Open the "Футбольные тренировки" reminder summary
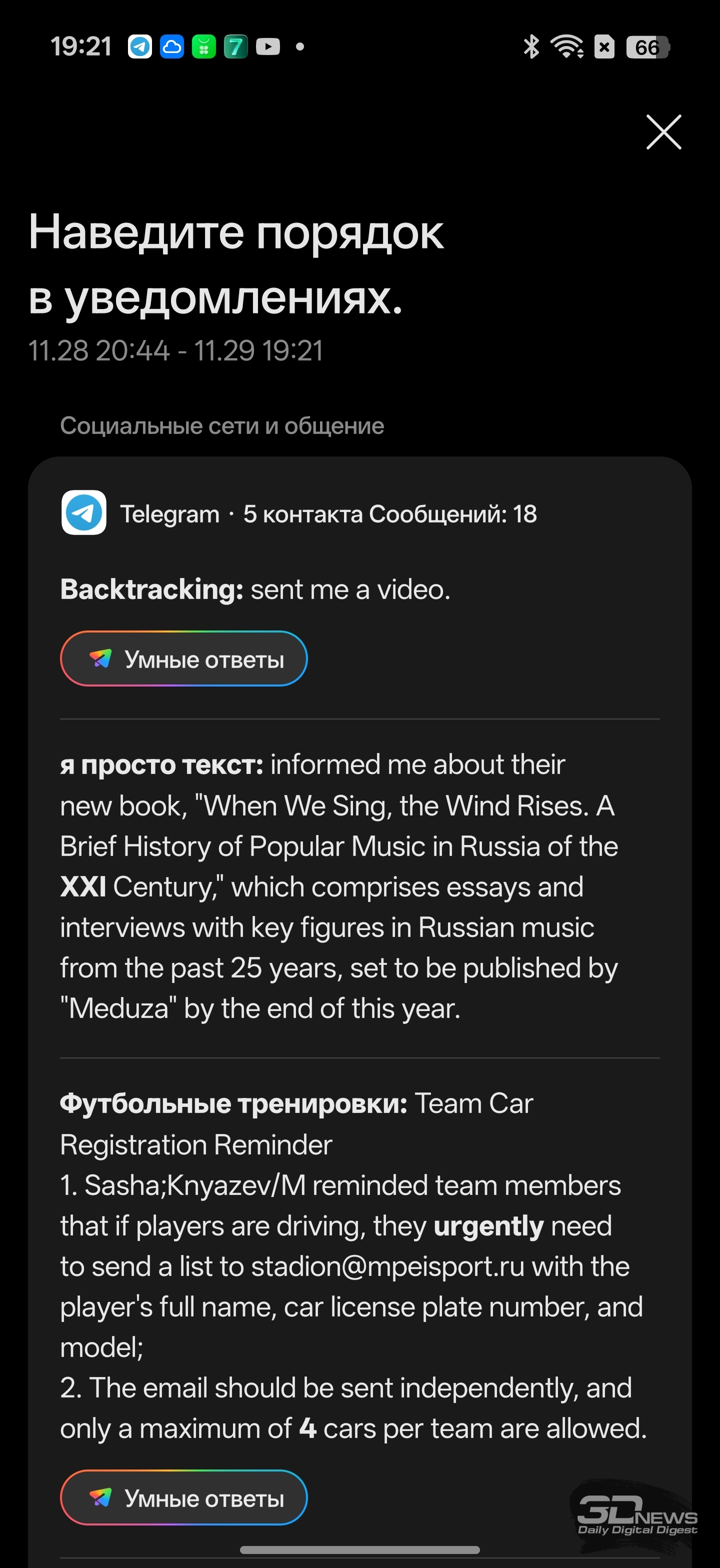The image size is (720, 1568). click(353, 1266)
